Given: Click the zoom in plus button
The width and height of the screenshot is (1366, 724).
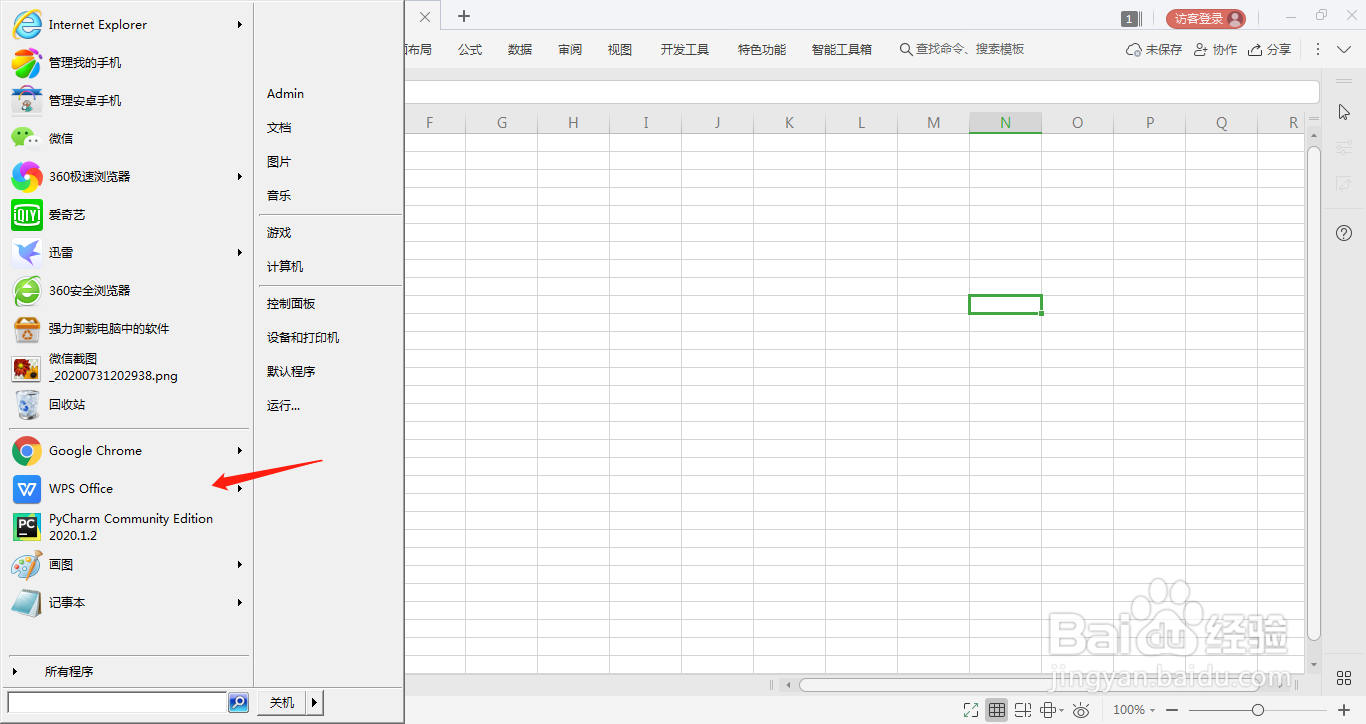Looking at the screenshot, I should (1343, 710).
